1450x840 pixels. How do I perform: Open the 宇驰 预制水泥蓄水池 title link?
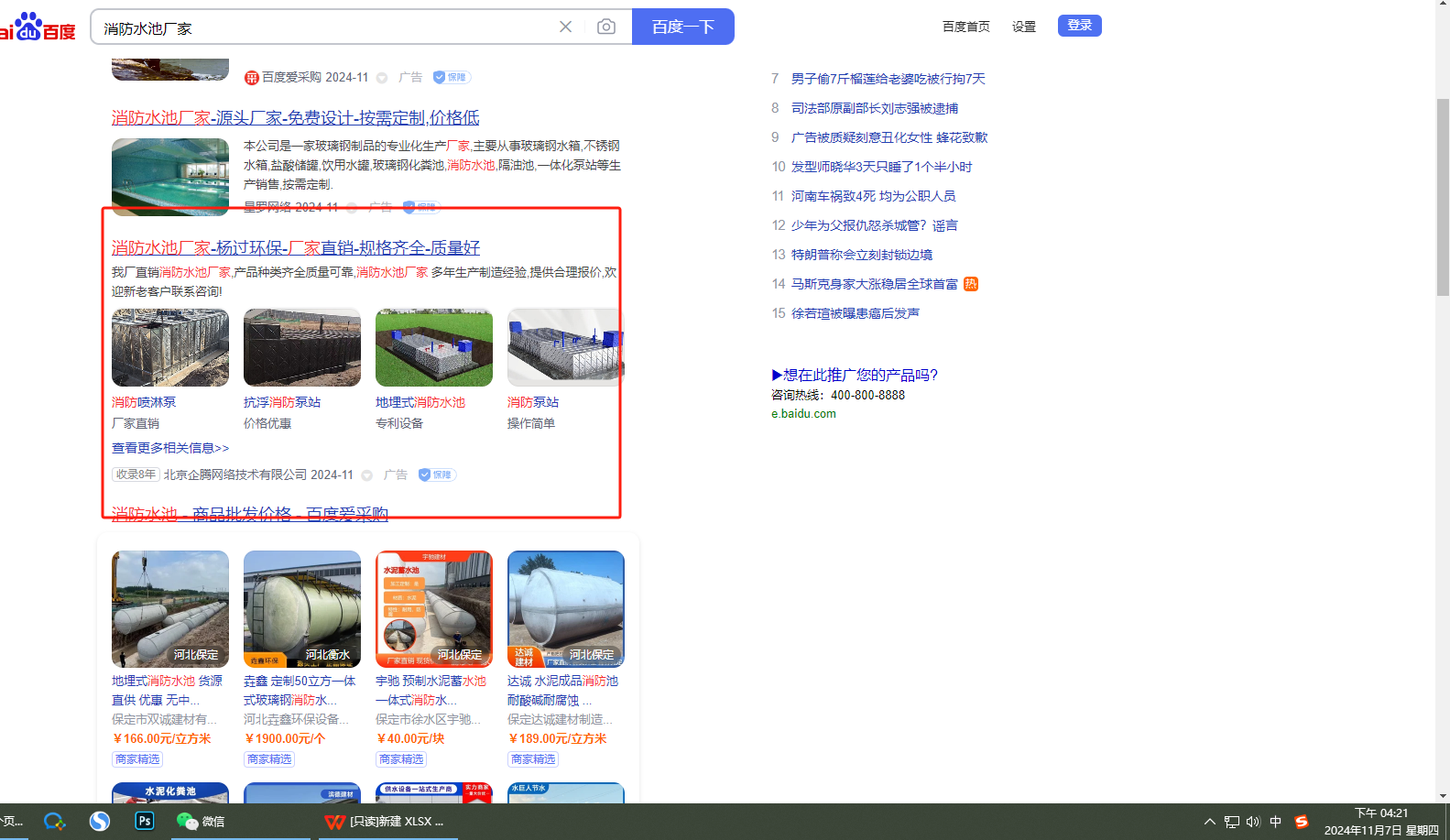pyautogui.click(x=431, y=691)
